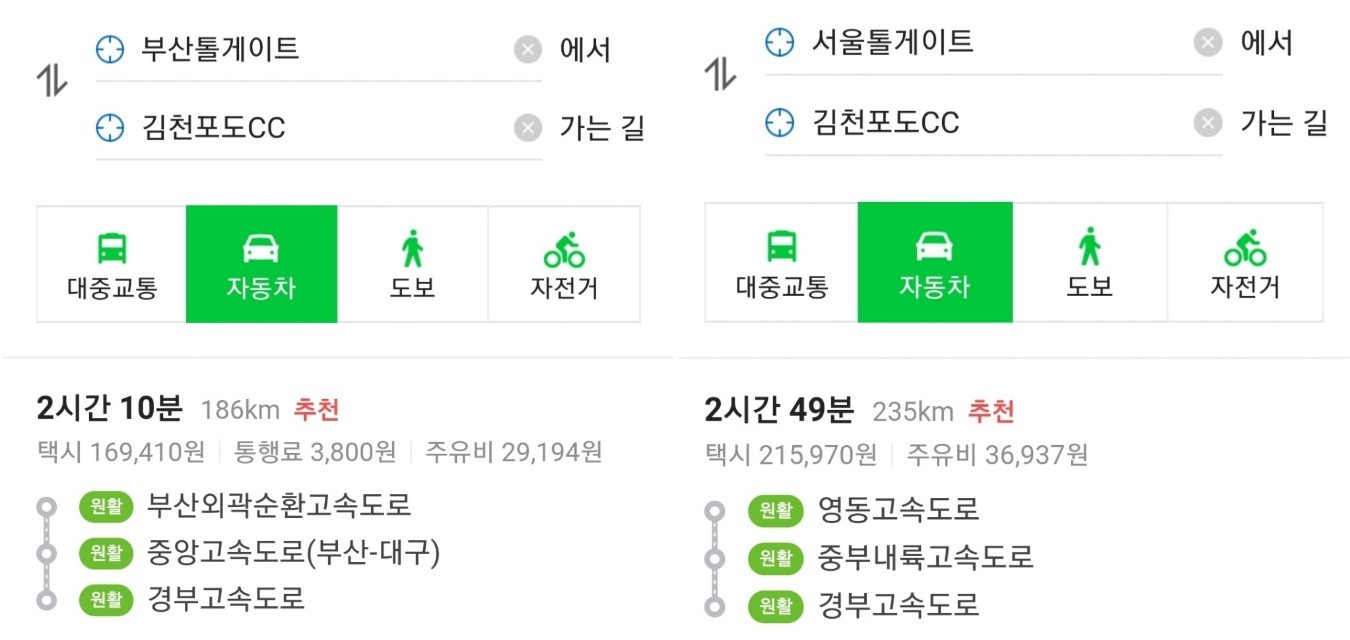Click location target icon beside 서울톨게이트
The height and width of the screenshot is (640, 1350).
(x=778, y=42)
